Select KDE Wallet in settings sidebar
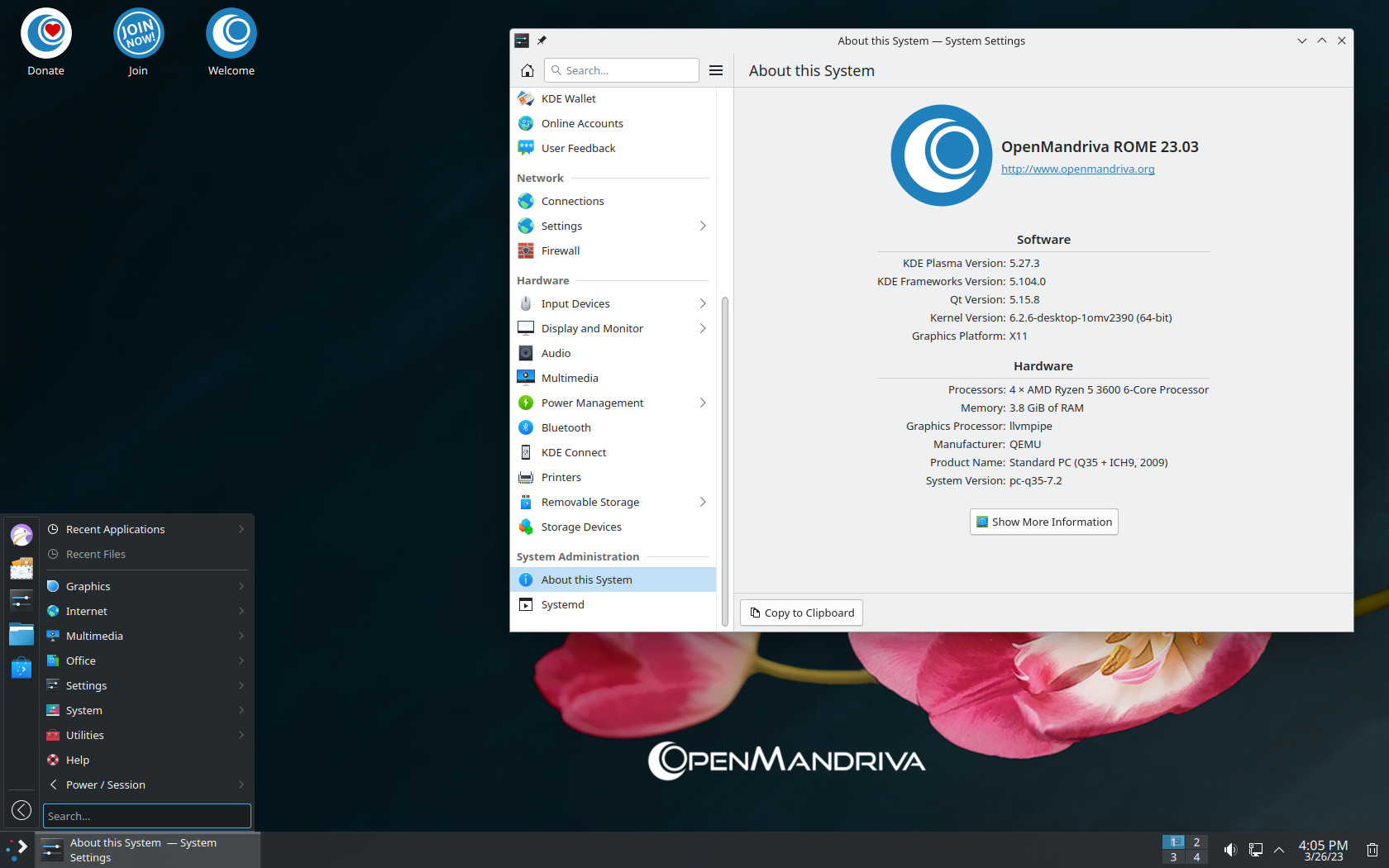This screenshot has width=1389, height=868. [x=613, y=98]
